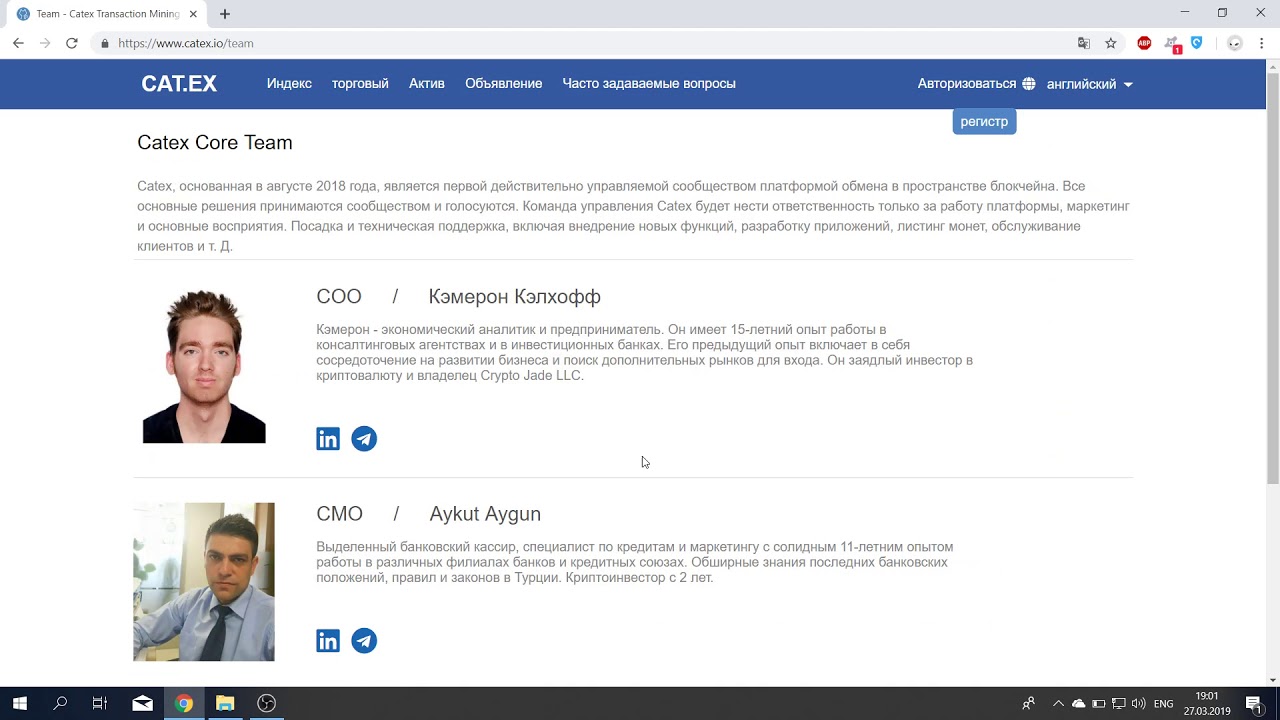Open Cameron Kalkhoff's LinkedIn icon
Viewport: 1280px width, 720px height.
[328, 439]
